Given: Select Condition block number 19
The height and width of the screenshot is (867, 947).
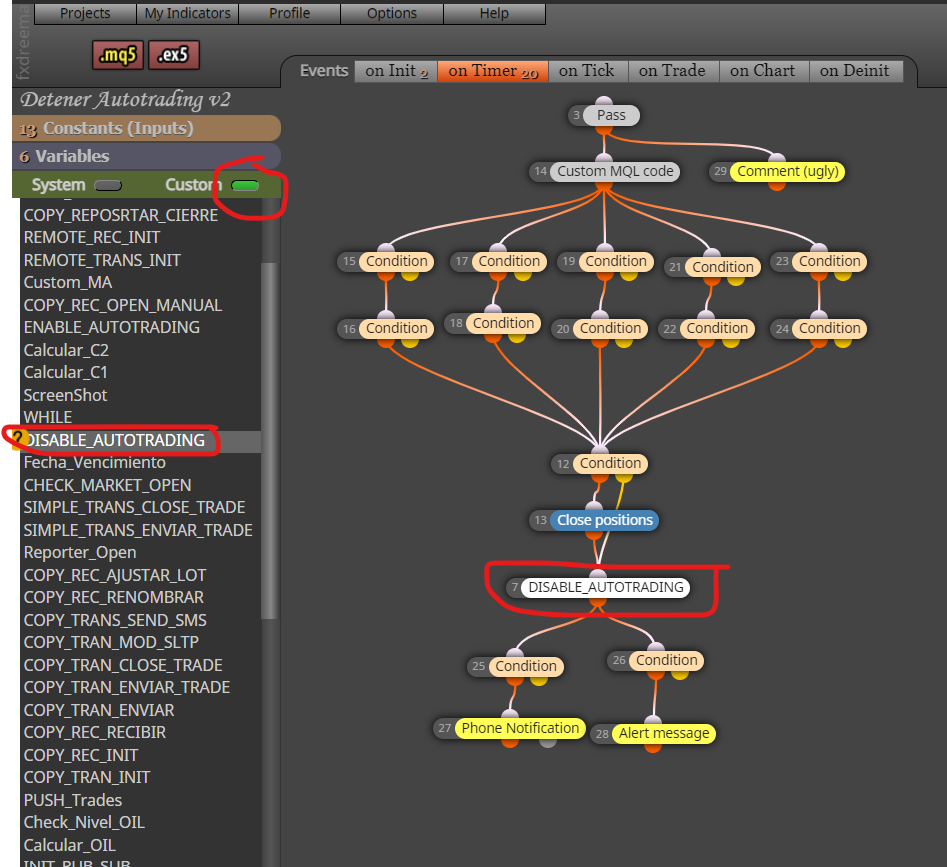Looking at the screenshot, I should [615, 261].
